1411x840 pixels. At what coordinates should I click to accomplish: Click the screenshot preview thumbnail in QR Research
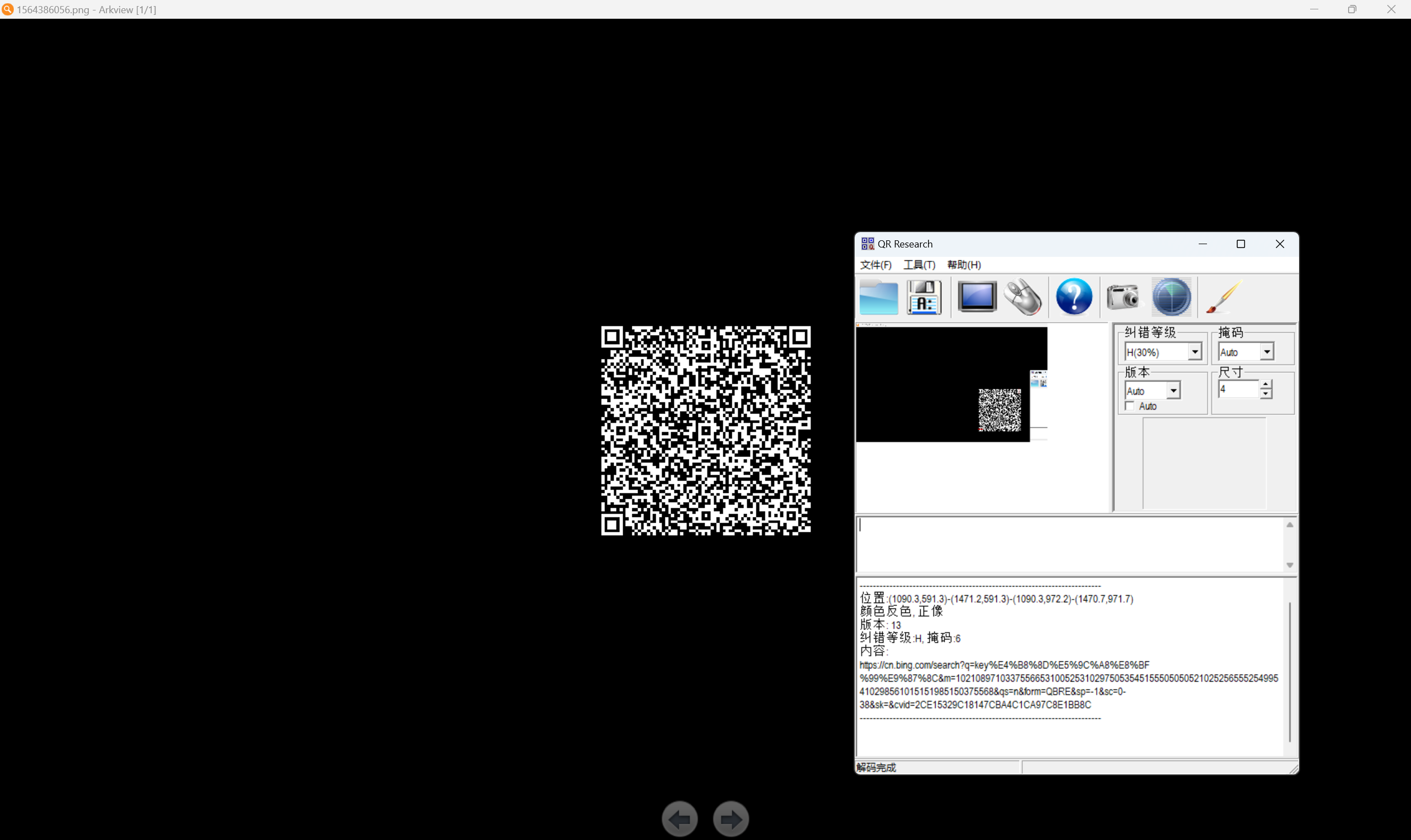[951, 384]
